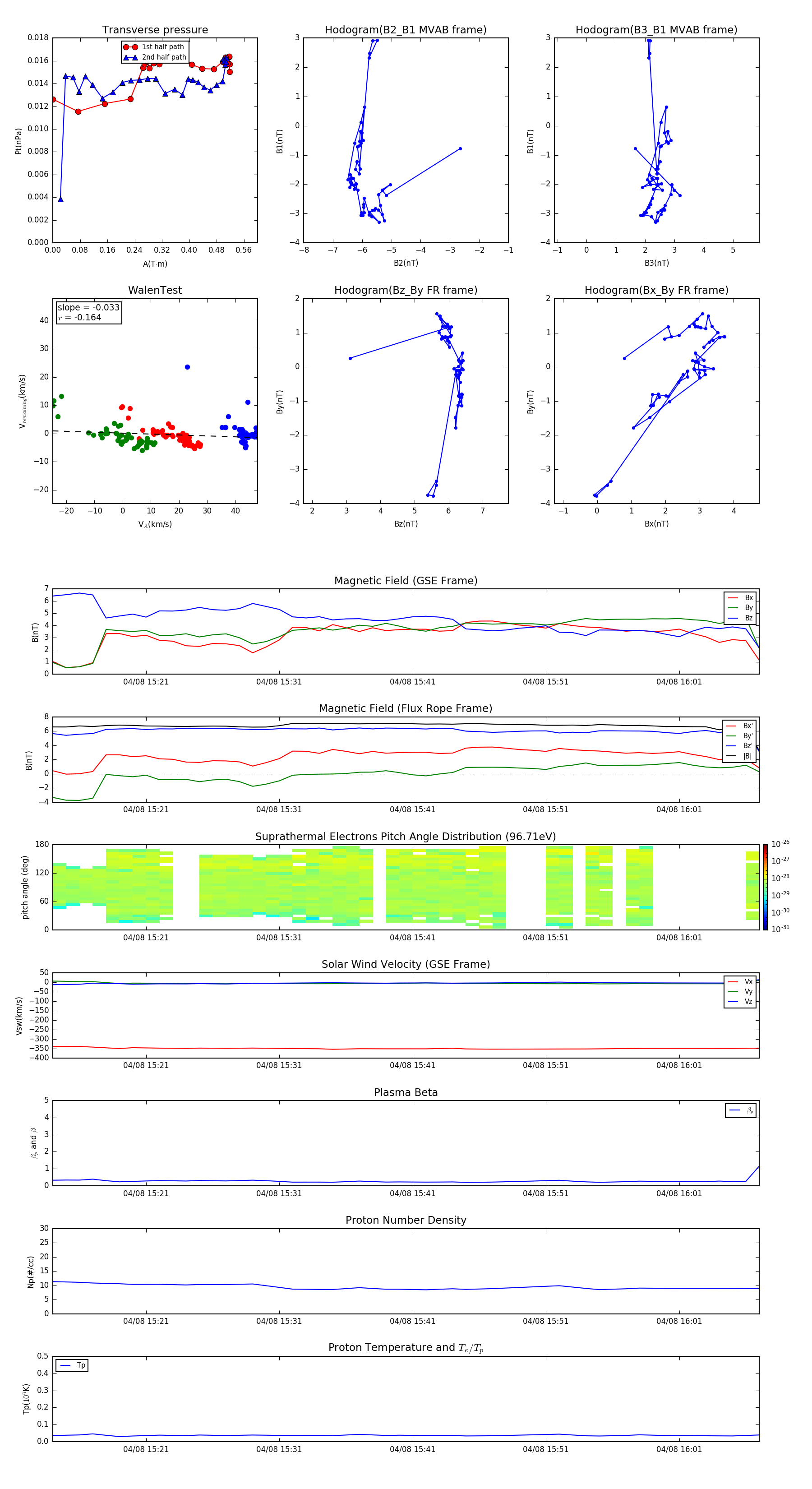Click '04/08 15:21' tick in GSE magnetic field plot

click(146, 682)
